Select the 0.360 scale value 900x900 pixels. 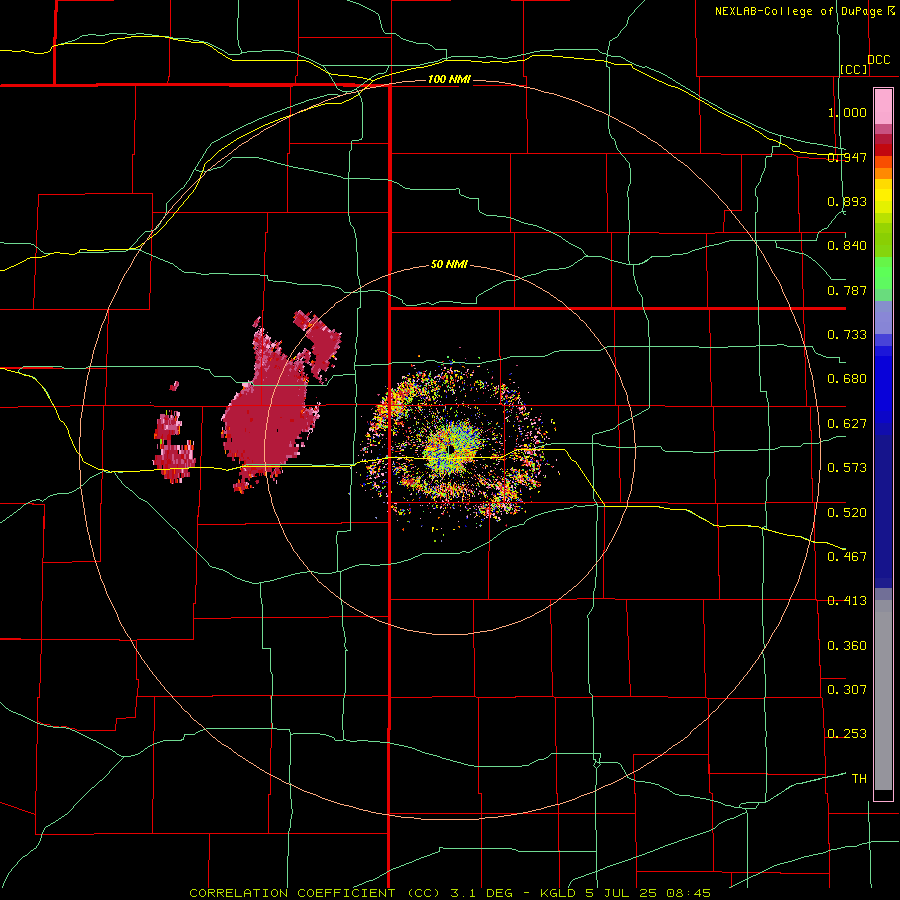point(847,645)
